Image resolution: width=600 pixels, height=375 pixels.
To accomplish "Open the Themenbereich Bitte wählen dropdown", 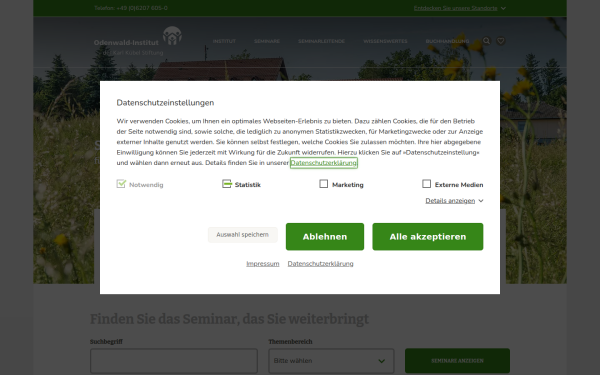I will pos(331,361).
